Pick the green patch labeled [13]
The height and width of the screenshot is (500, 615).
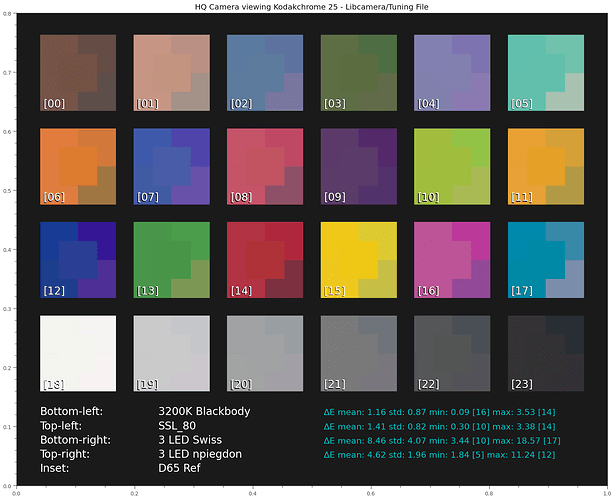[x=171, y=259]
